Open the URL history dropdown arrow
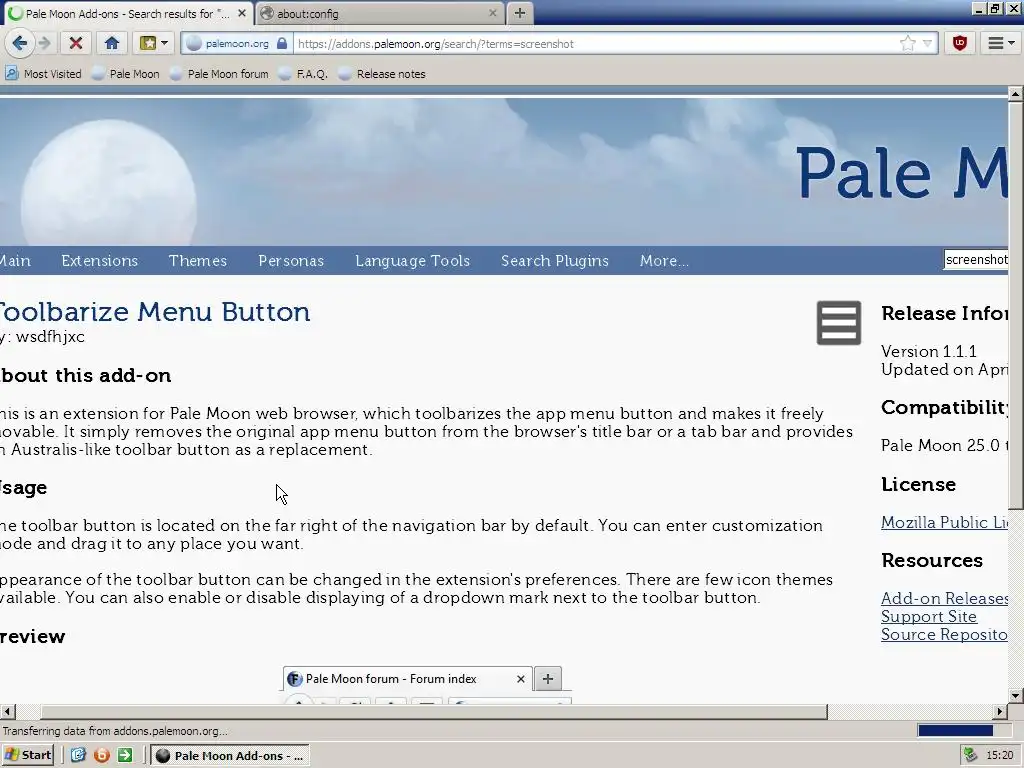This screenshot has height=768, width=1024. (x=927, y=44)
